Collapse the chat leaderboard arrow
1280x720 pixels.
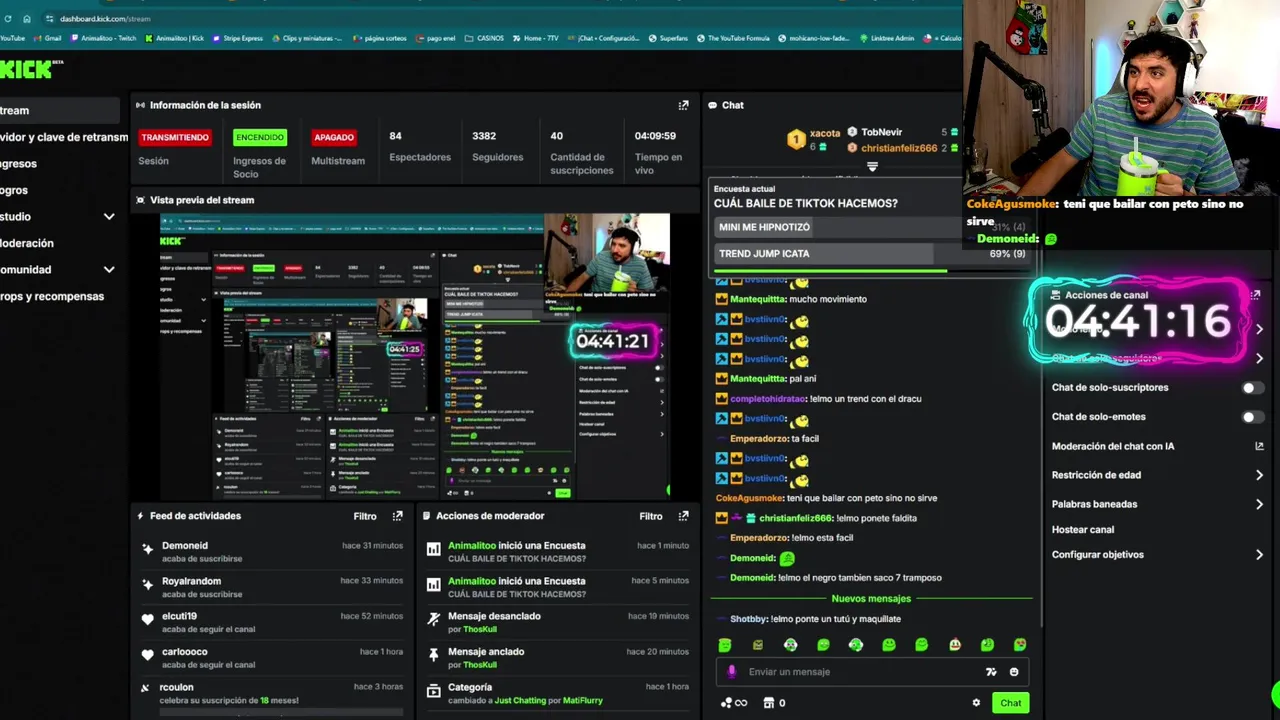(x=872, y=166)
